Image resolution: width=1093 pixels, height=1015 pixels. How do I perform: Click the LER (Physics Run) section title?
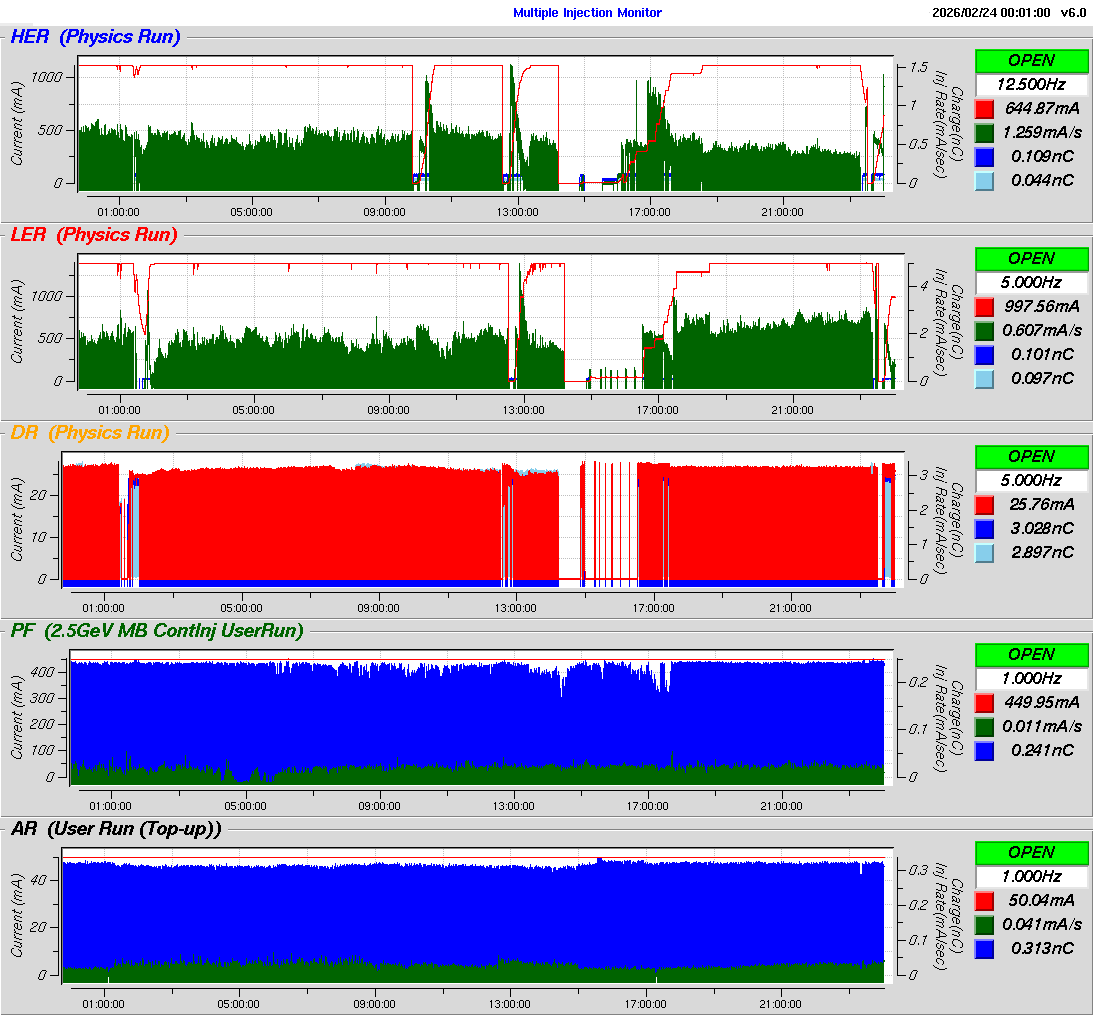tap(94, 235)
